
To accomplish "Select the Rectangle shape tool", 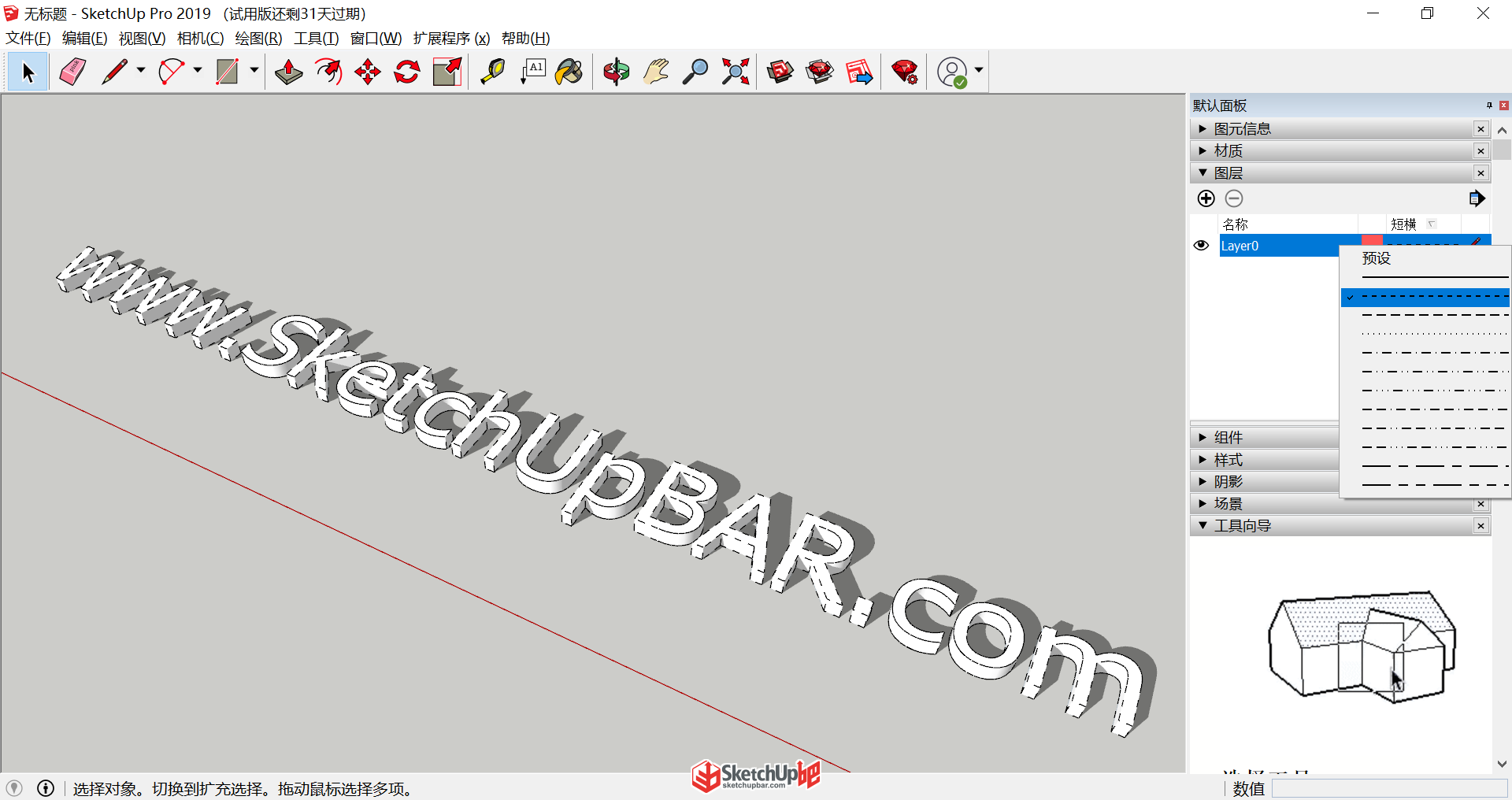I will (x=228, y=72).
